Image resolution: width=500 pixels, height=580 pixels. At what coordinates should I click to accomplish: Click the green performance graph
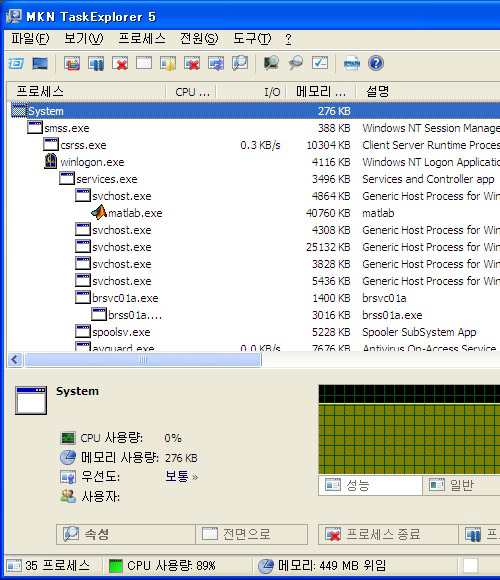[409, 429]
